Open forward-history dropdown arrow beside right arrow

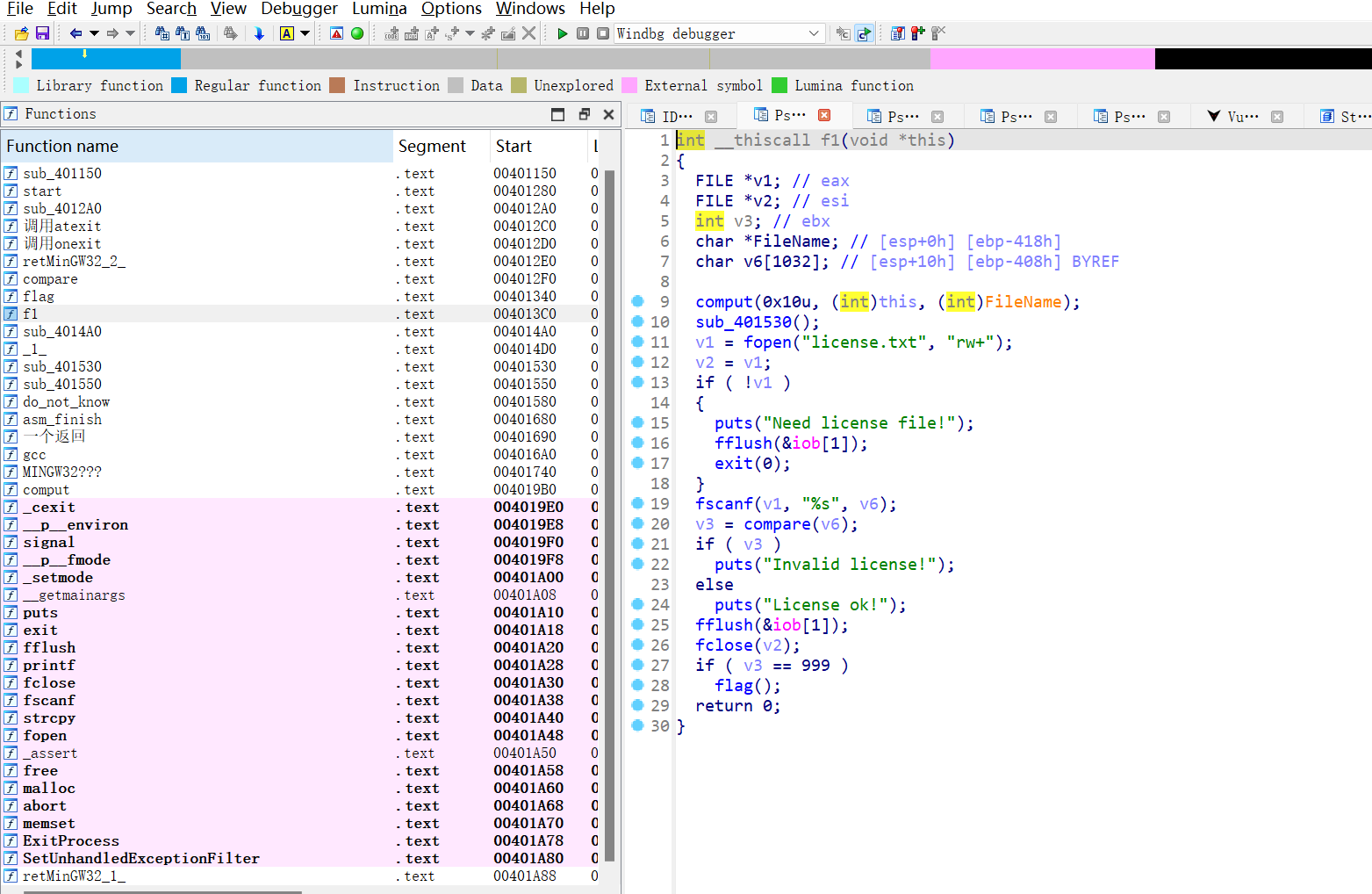click(131, 33)
